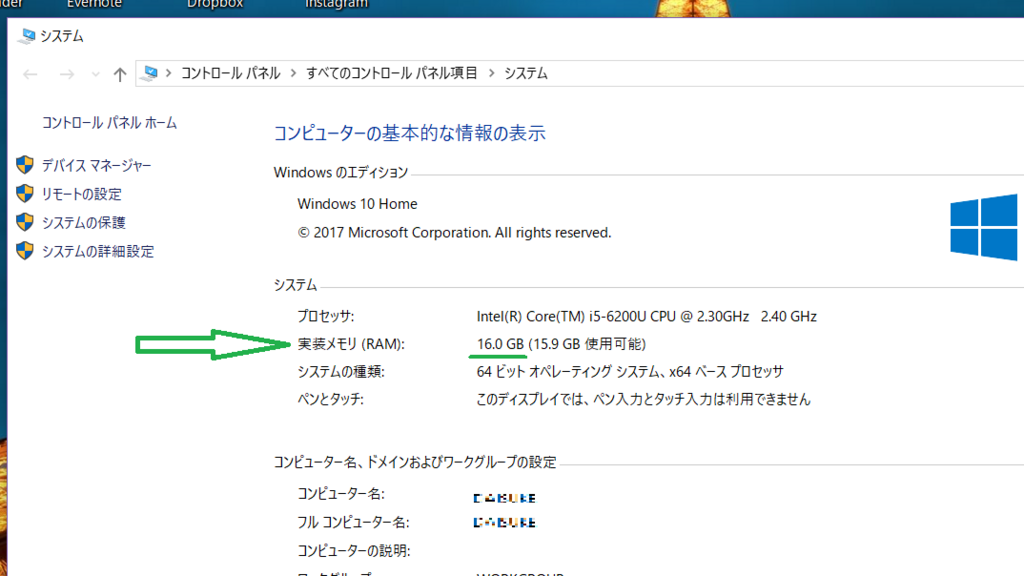Click the computer icon in address bar

(x=150, y=73)
